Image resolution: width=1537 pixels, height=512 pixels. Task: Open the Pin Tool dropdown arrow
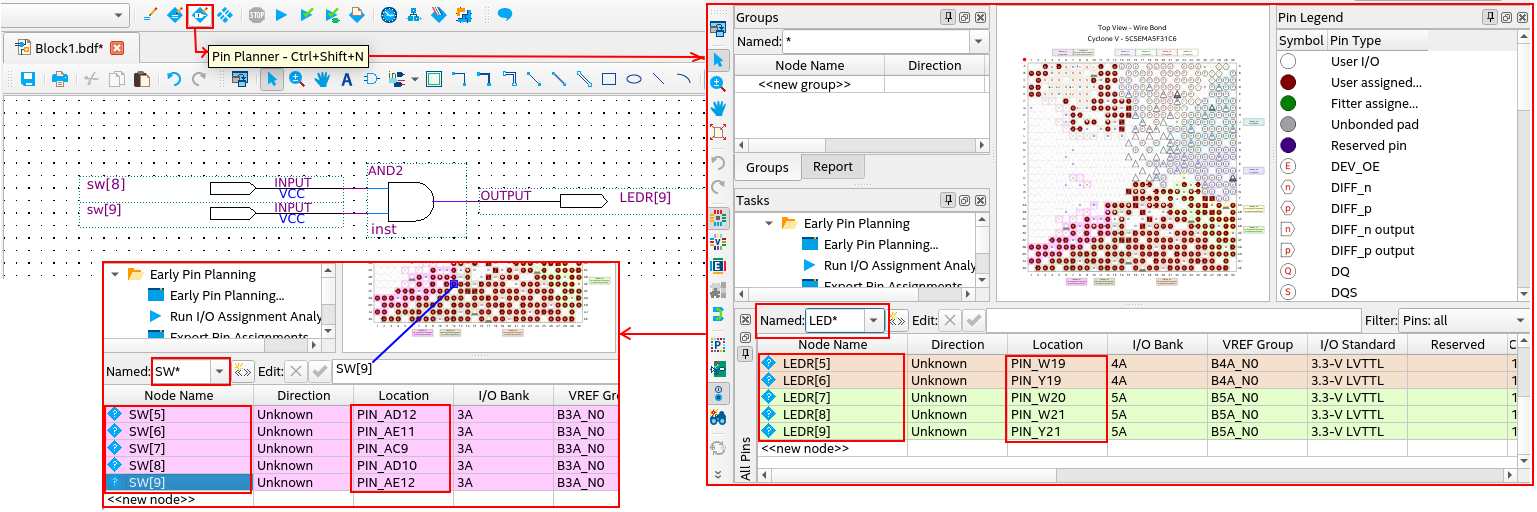[x=414, y=79]
